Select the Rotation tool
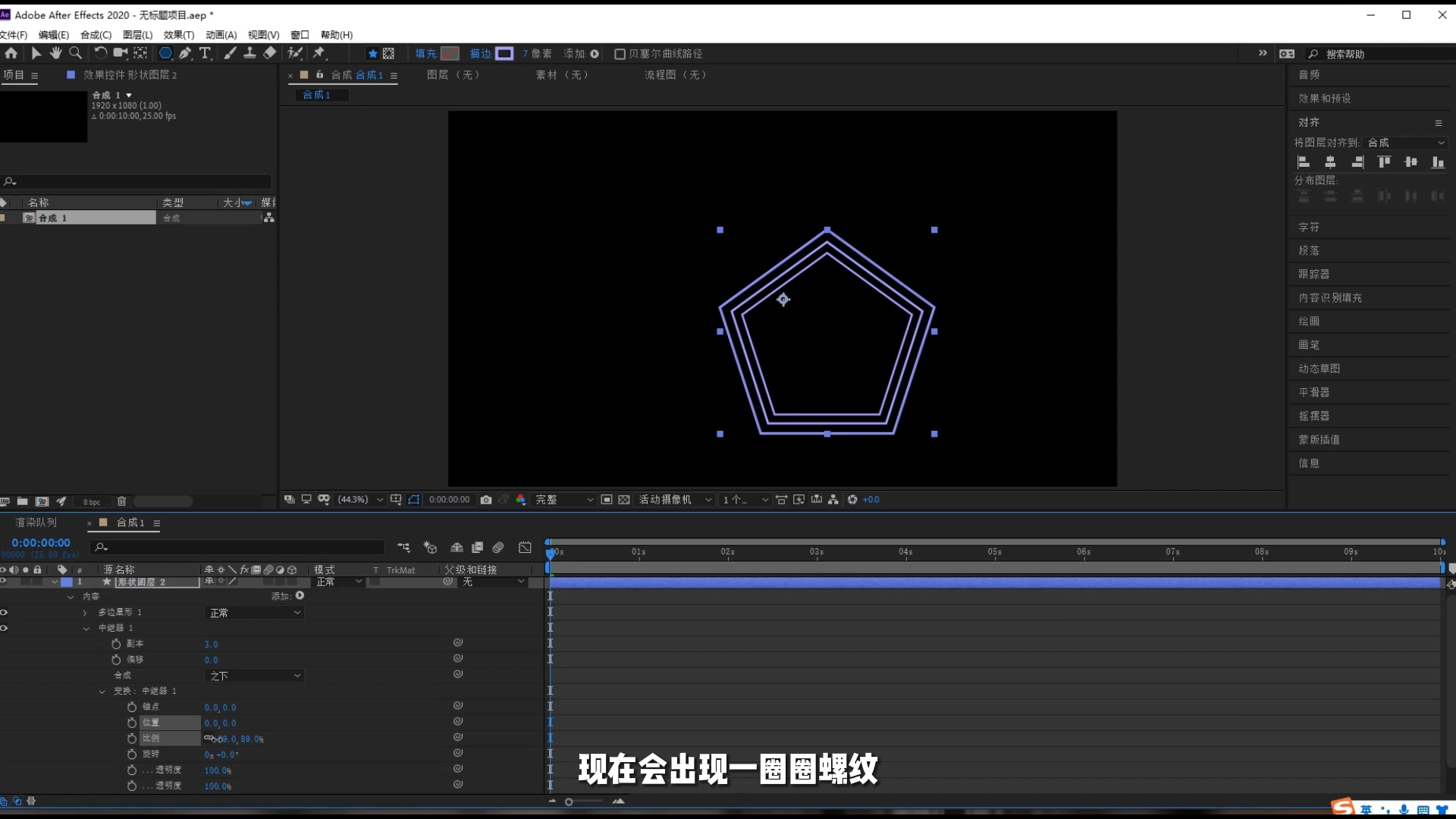1456x819 pixels. point(100,53)
